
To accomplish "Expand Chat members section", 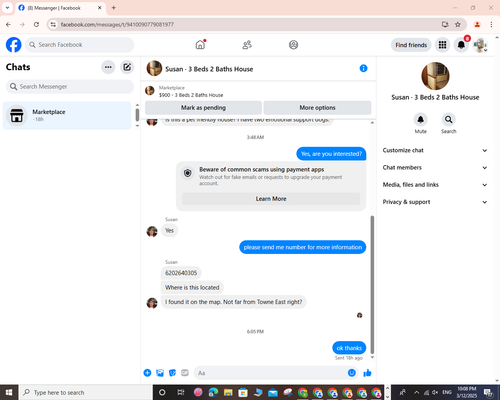I will click(x=435, y=168).
